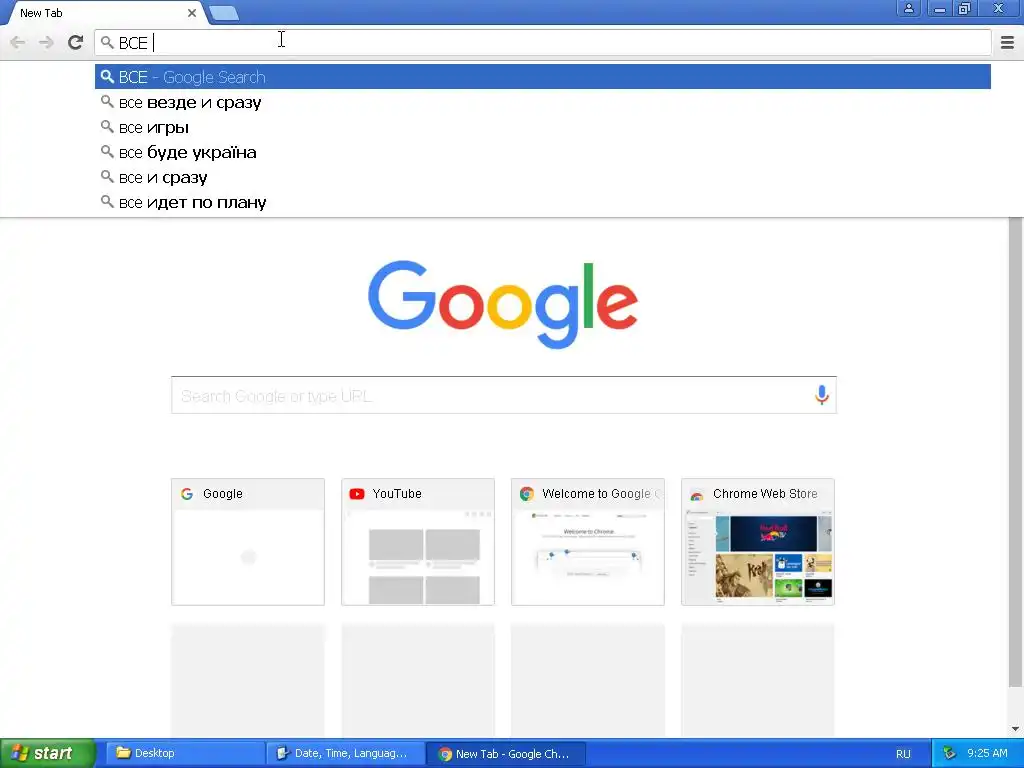Open the Google most-visited tile
The width and height of the screenshot is (1024, 768).
click(248, 542)
